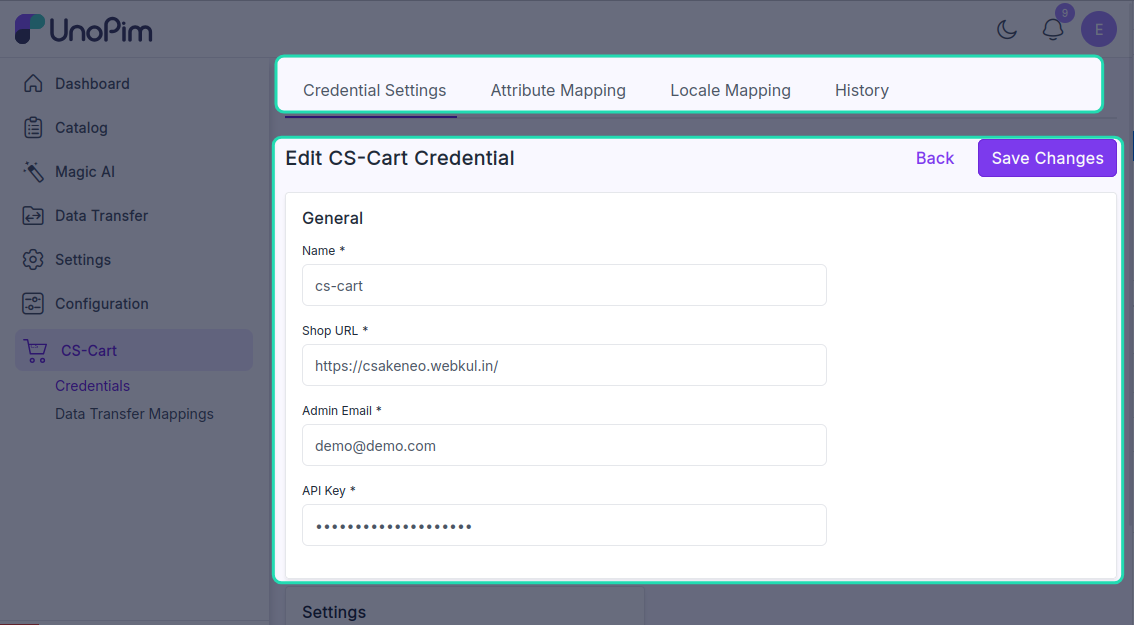Click the Dashboard home icon
1134x625 pixels.
coord(33,83)
